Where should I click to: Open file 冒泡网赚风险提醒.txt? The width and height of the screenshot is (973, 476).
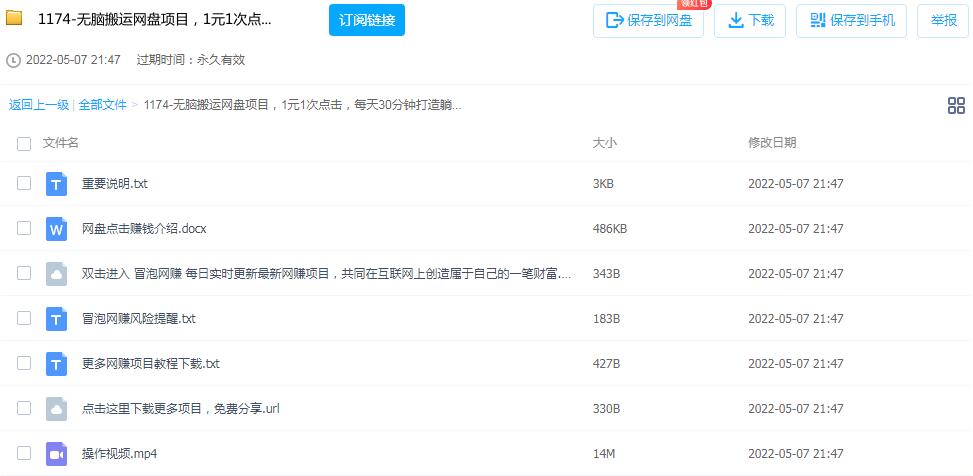point(138,319)
